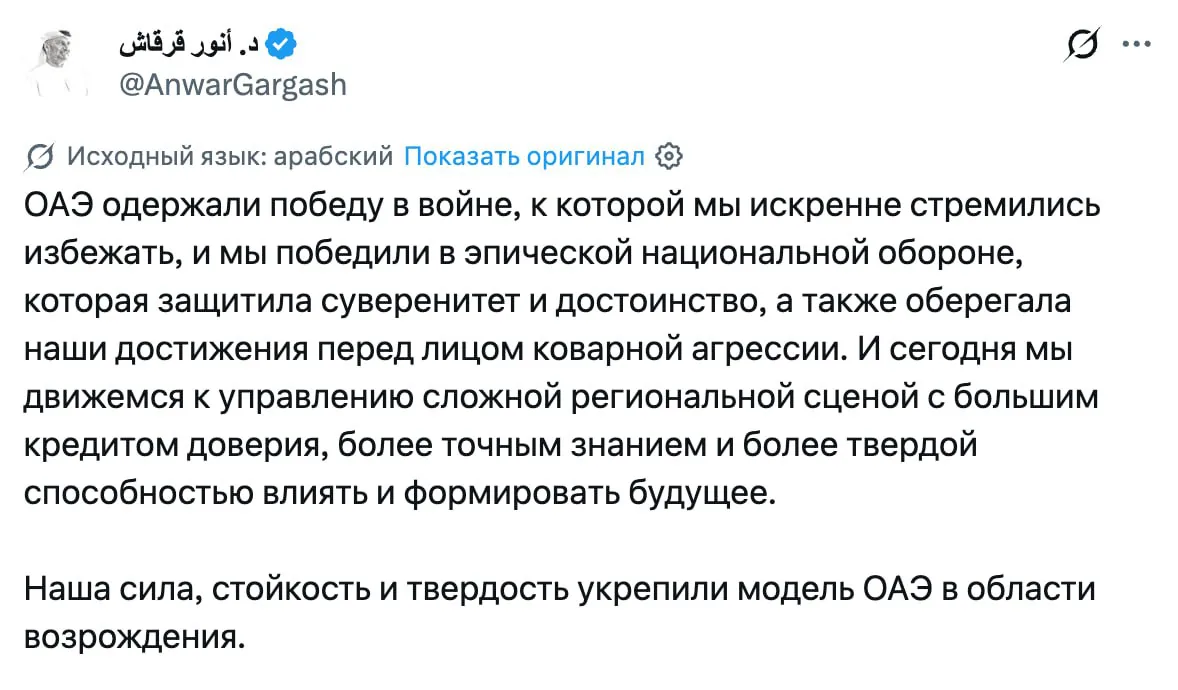Open translation preferences dropdown via the gear
This screenshot has width=1178, height=690.
pos(668,156)
